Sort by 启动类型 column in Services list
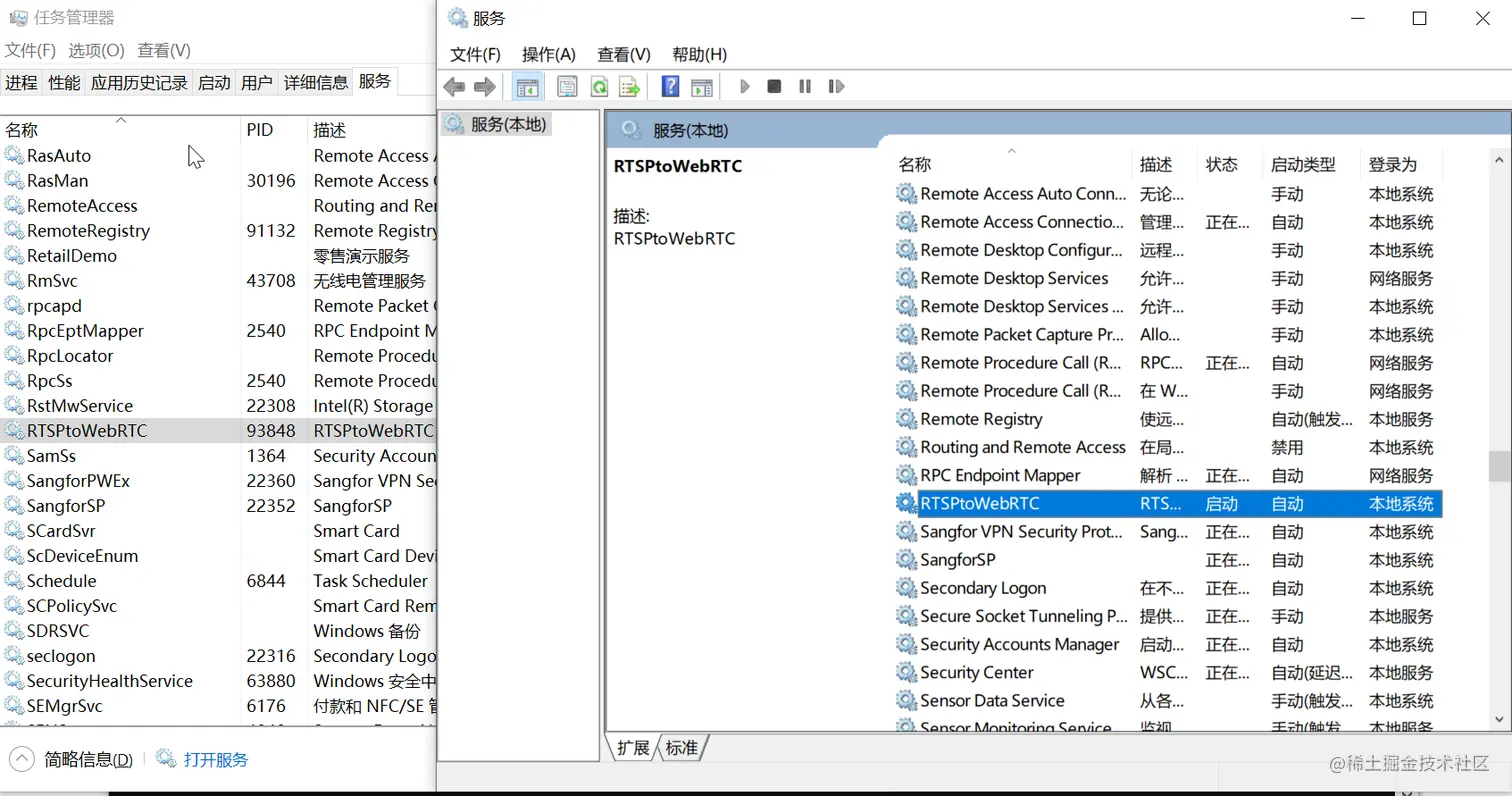This screenshot has height=796, width=1512. (x=1311, y=165)
